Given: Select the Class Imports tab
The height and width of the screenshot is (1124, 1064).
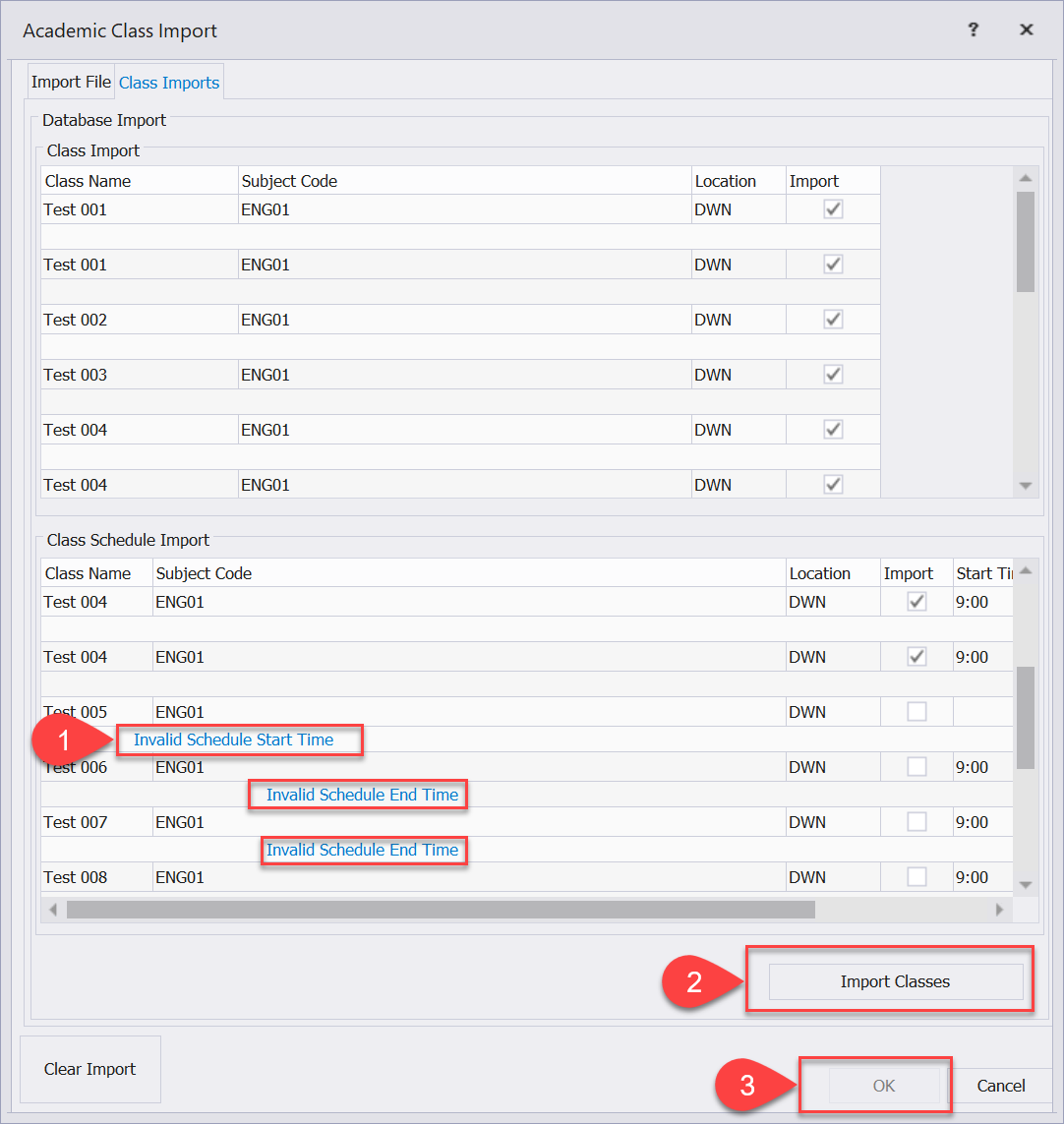Looking at the screenshot, I should point(169,83).
